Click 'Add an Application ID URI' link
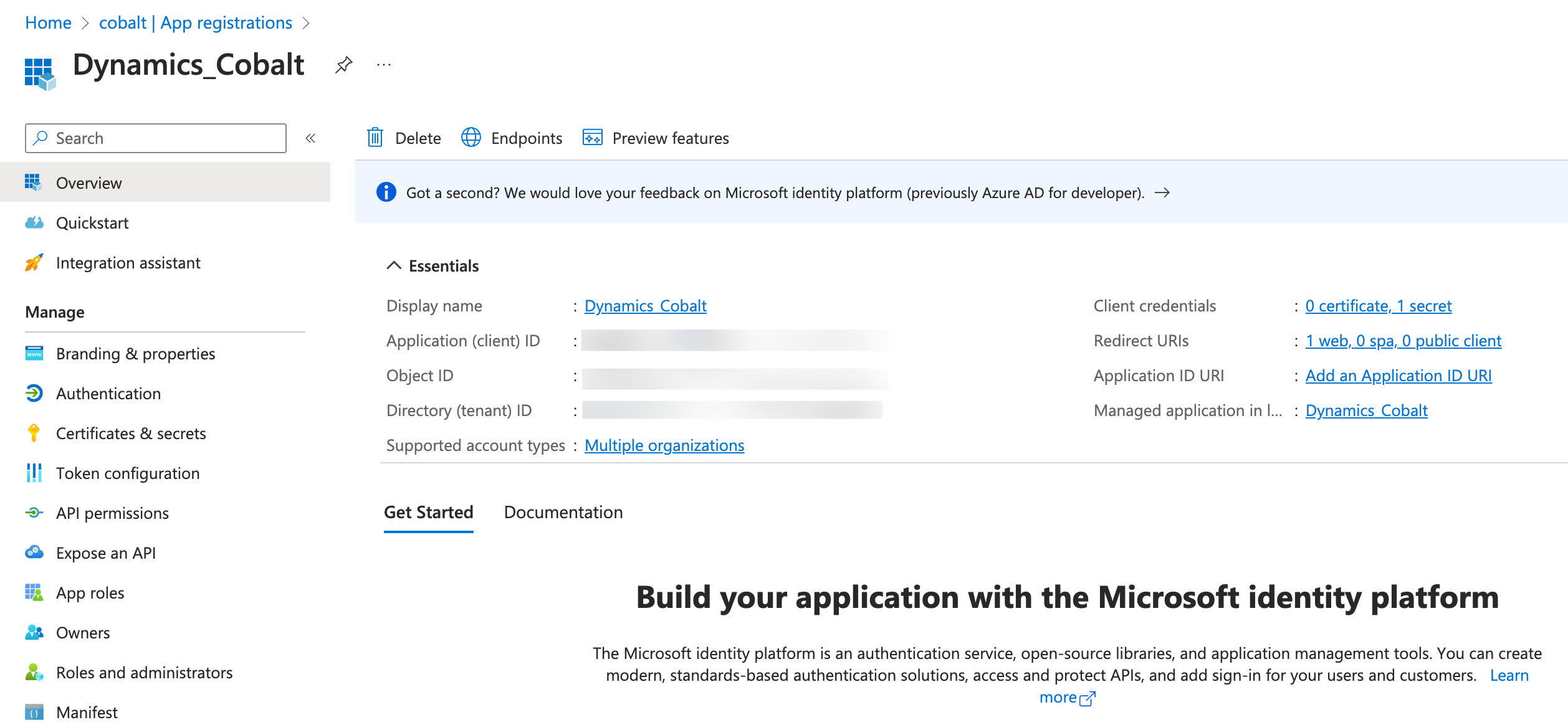This screenshot has height=725, width=1568. coord(1398,376)
